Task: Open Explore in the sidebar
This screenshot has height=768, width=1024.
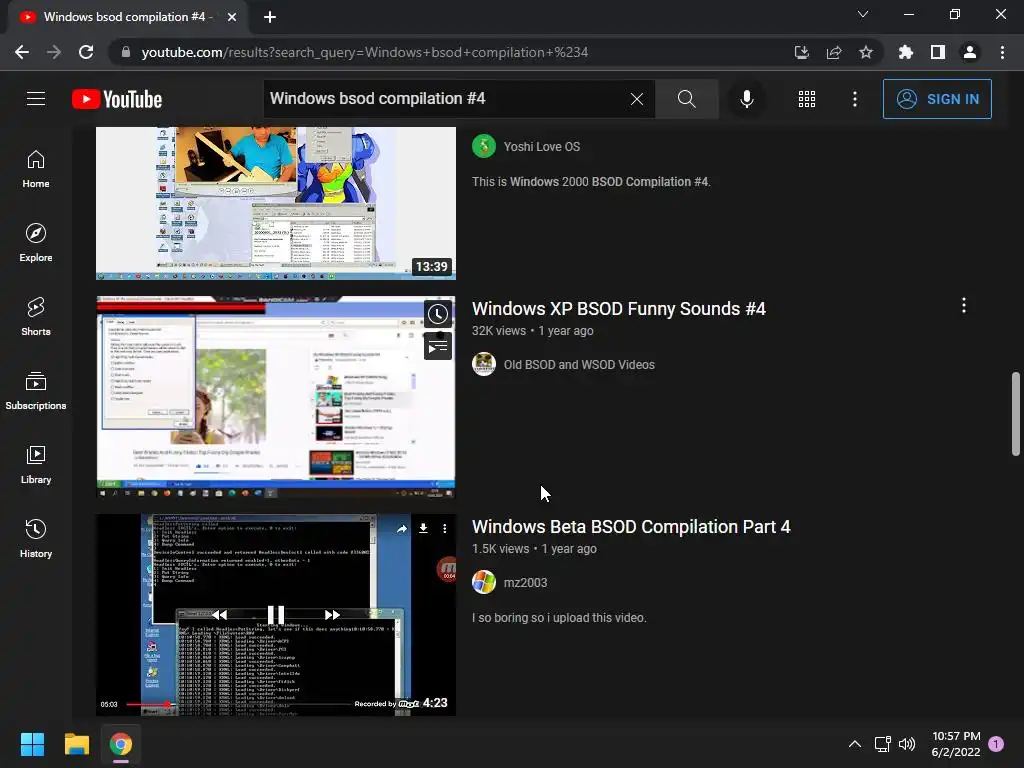Action: coord(36,243)
